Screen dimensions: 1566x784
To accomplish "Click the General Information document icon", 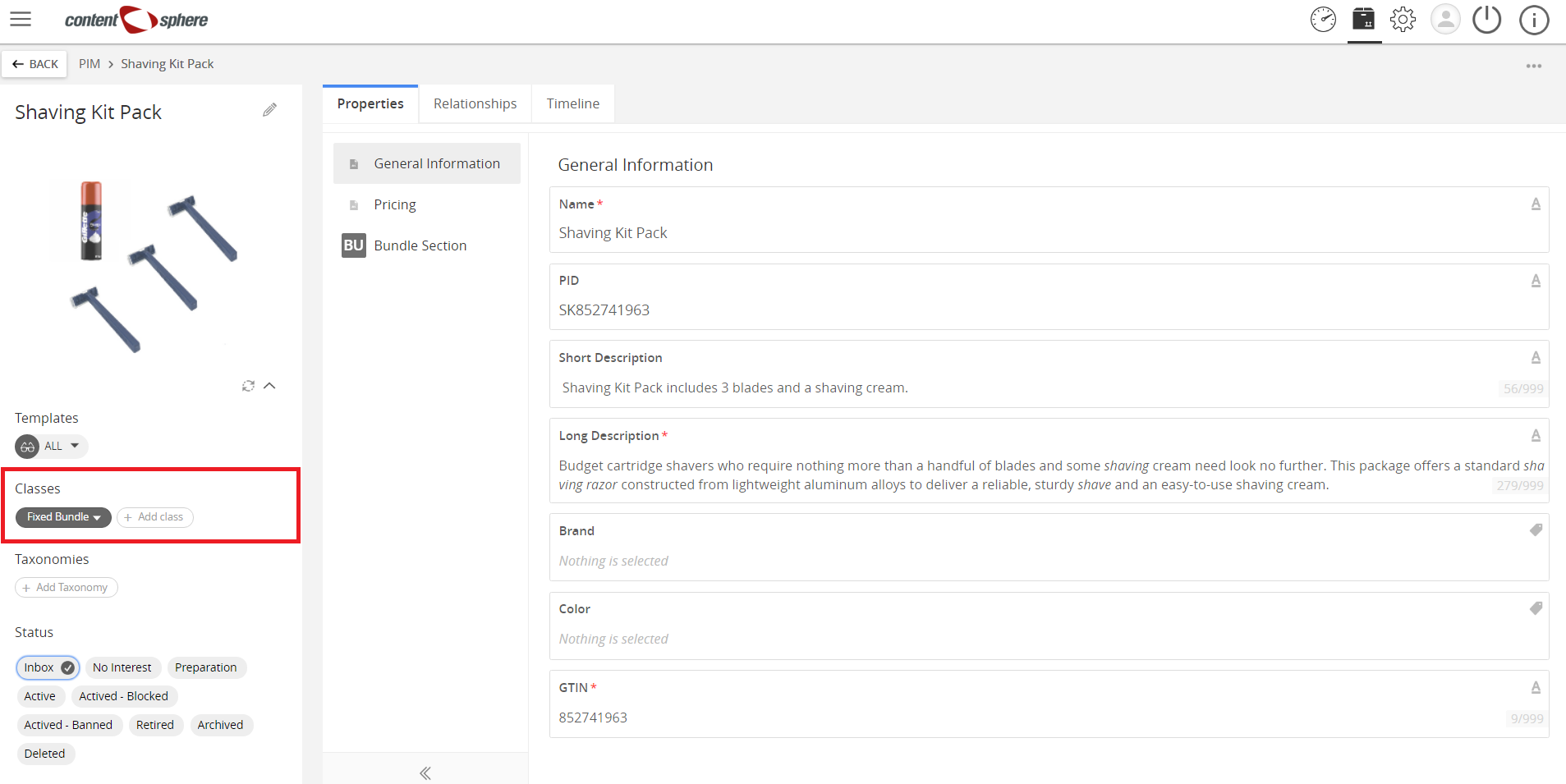I will pyautogui.click(x=354, y=164).
